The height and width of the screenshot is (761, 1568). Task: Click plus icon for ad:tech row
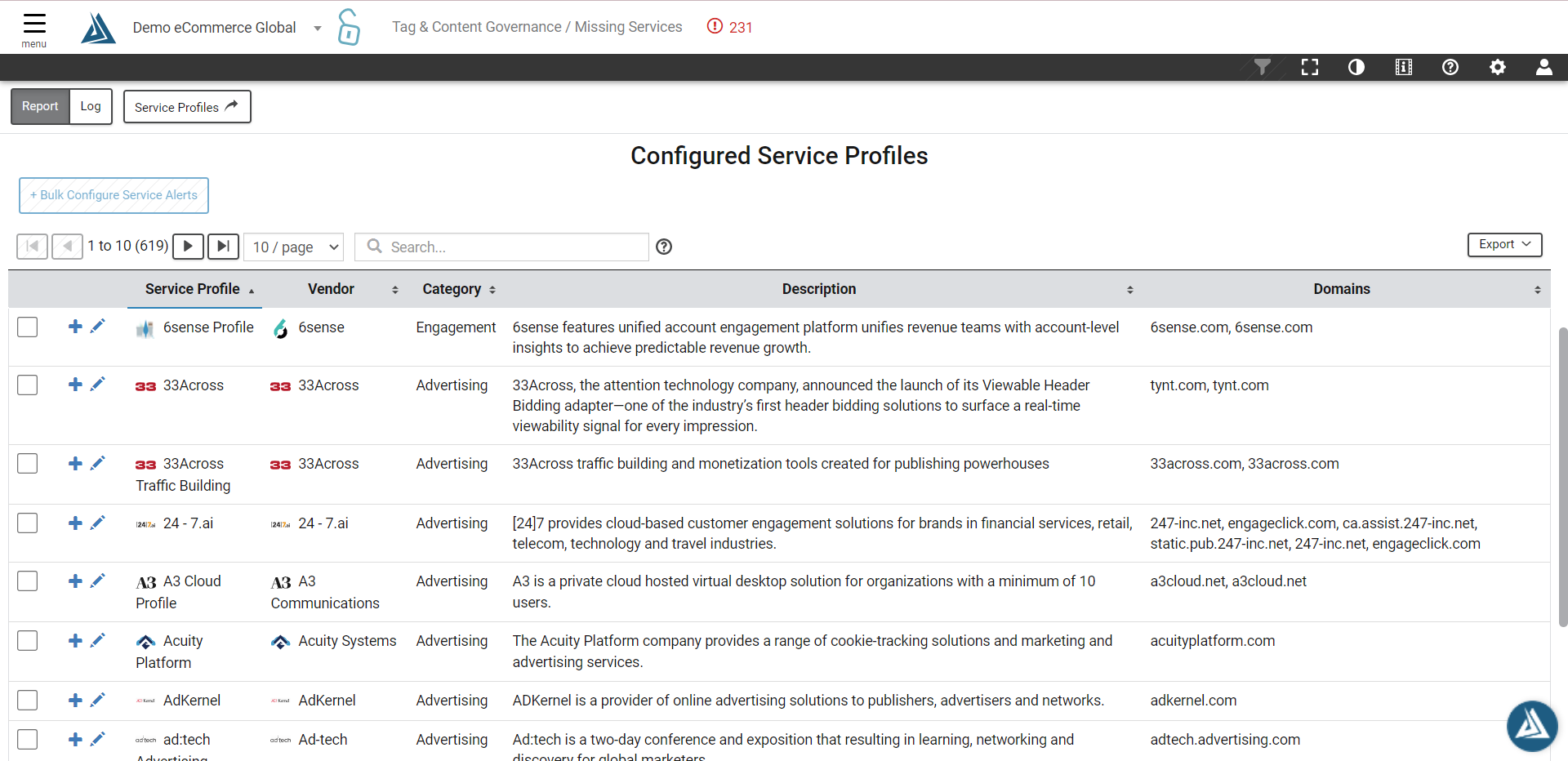[x=75, y=739]
